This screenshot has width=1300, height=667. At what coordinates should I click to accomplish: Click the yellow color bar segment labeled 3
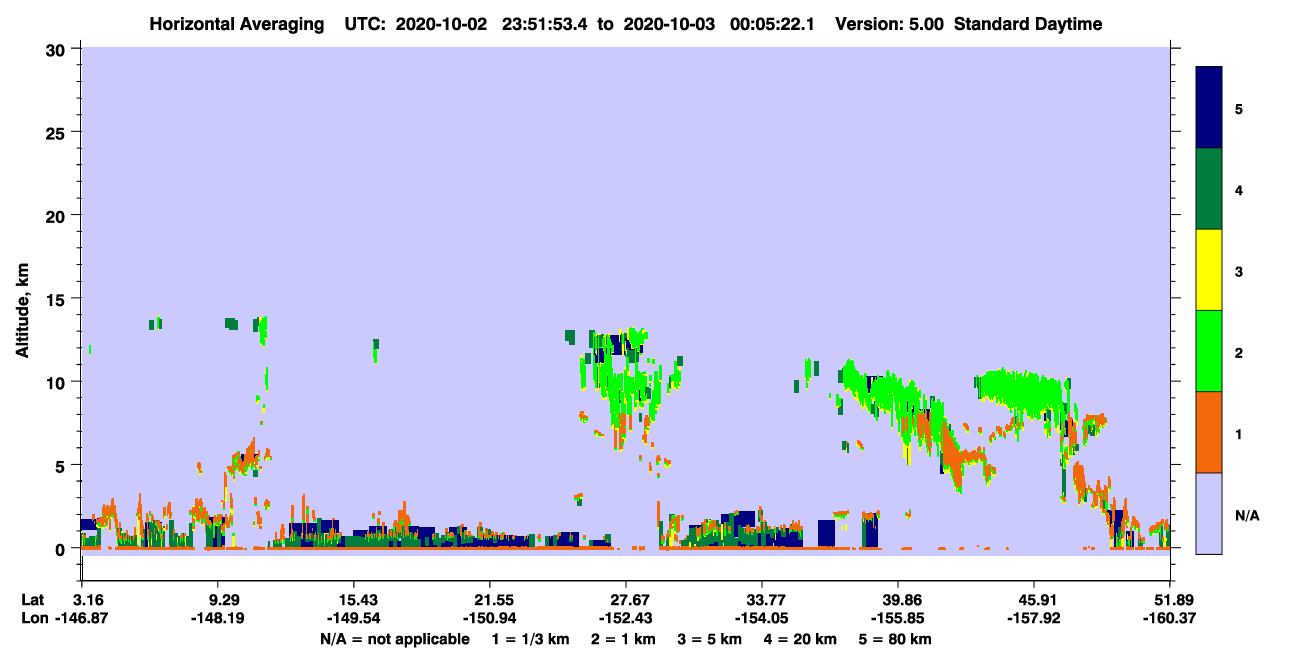1209,270
